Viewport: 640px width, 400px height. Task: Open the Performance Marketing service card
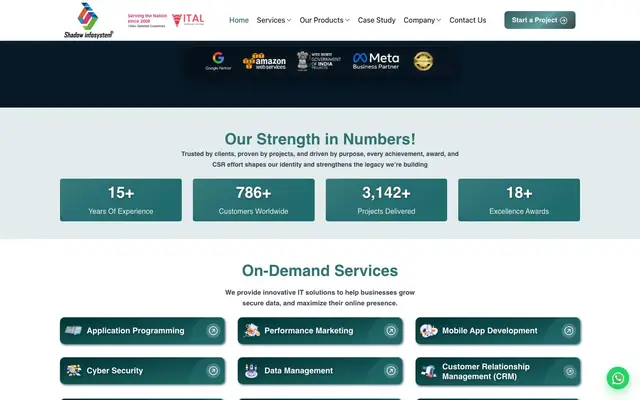click(x=320, y=331)
